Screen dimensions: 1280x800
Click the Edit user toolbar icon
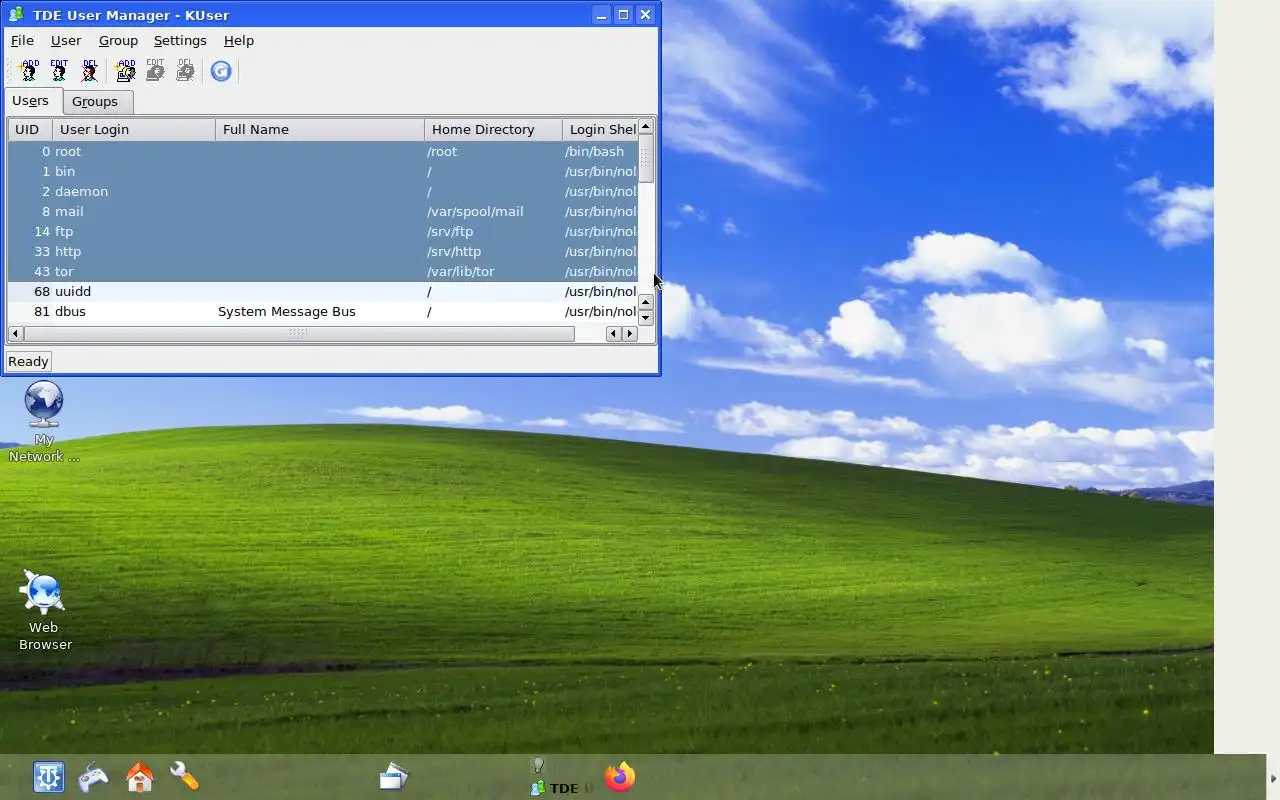coord(59,70)
